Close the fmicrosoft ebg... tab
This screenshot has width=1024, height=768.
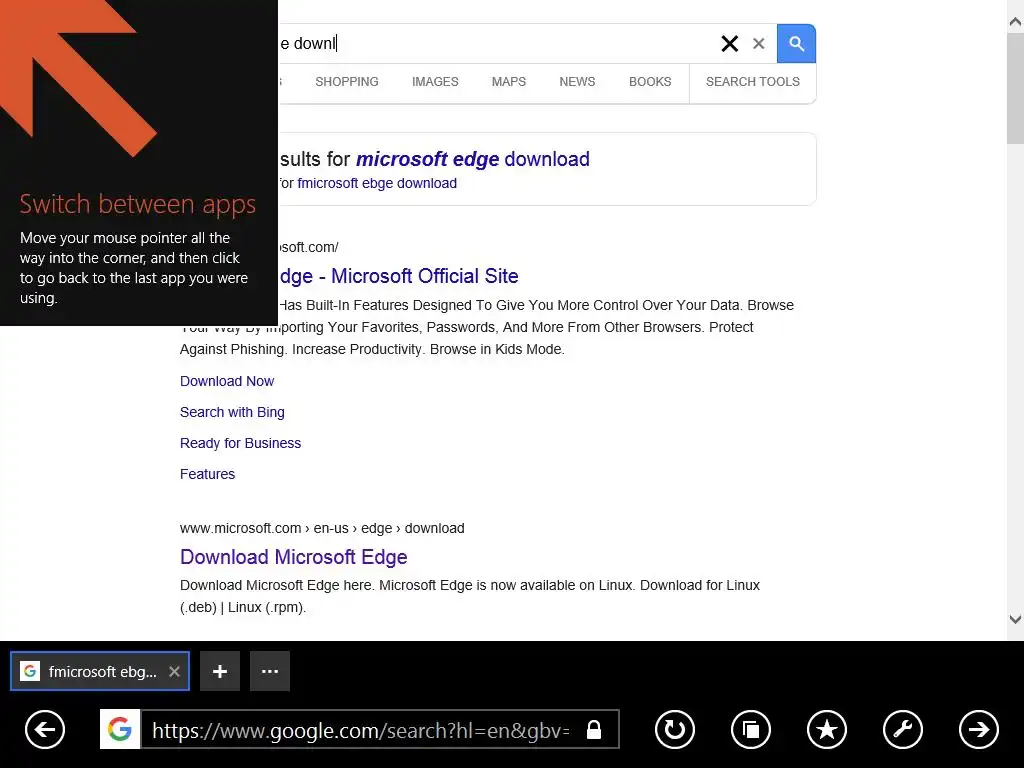pyautogui.click(x=174, y=671)
